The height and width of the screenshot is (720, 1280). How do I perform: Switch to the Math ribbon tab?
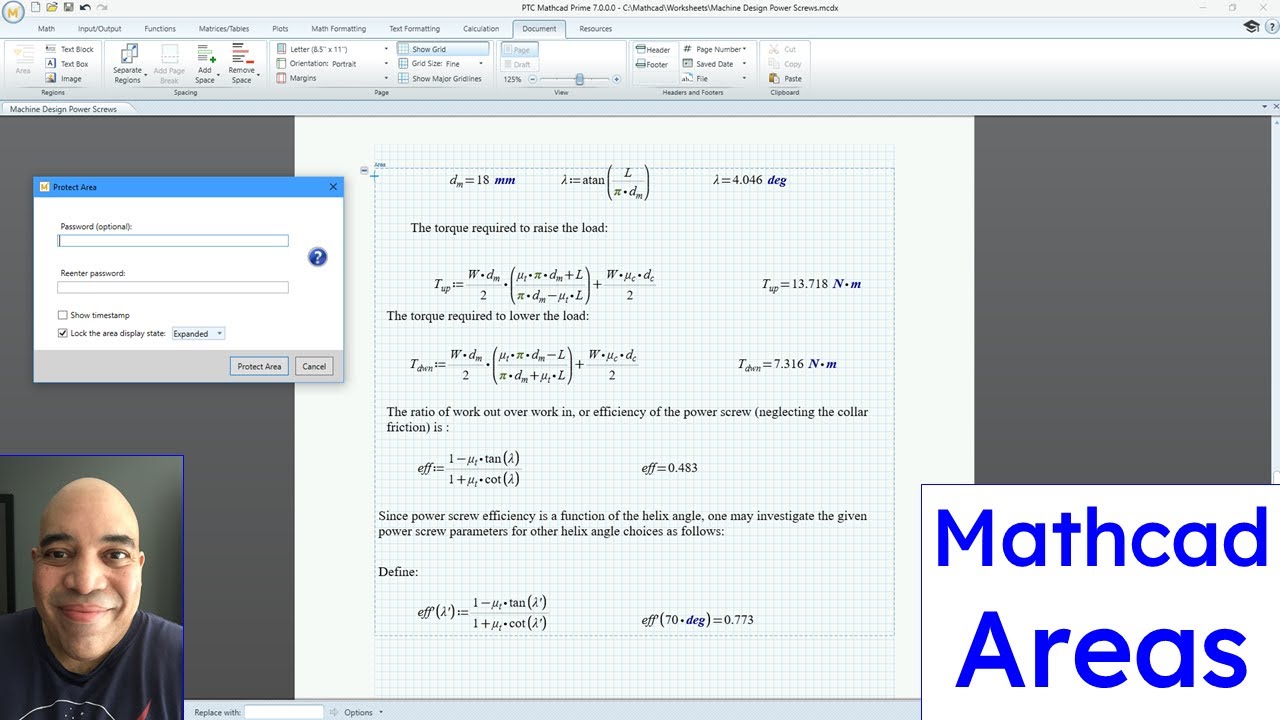[46, 28]
